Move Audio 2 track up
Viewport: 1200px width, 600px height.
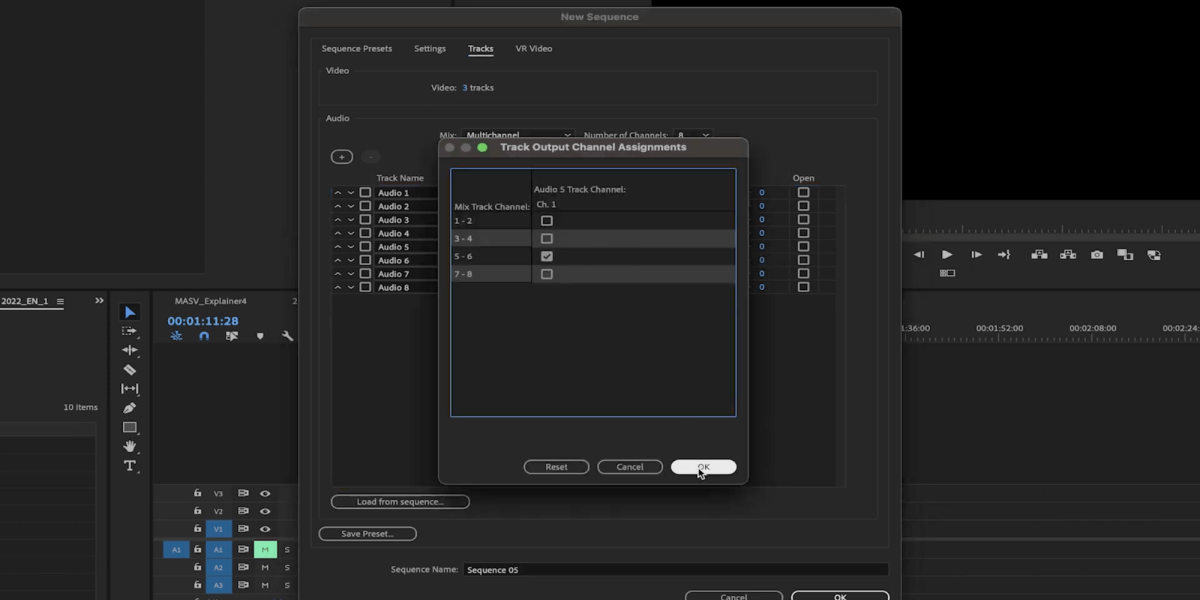click(x=338, y=206)
